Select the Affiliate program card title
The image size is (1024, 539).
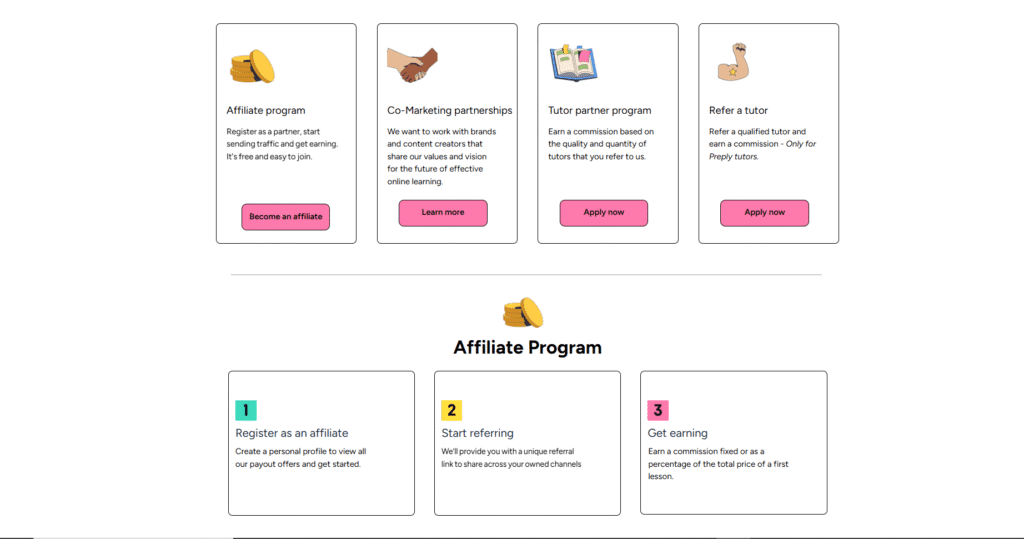click(x=266, y=110)
